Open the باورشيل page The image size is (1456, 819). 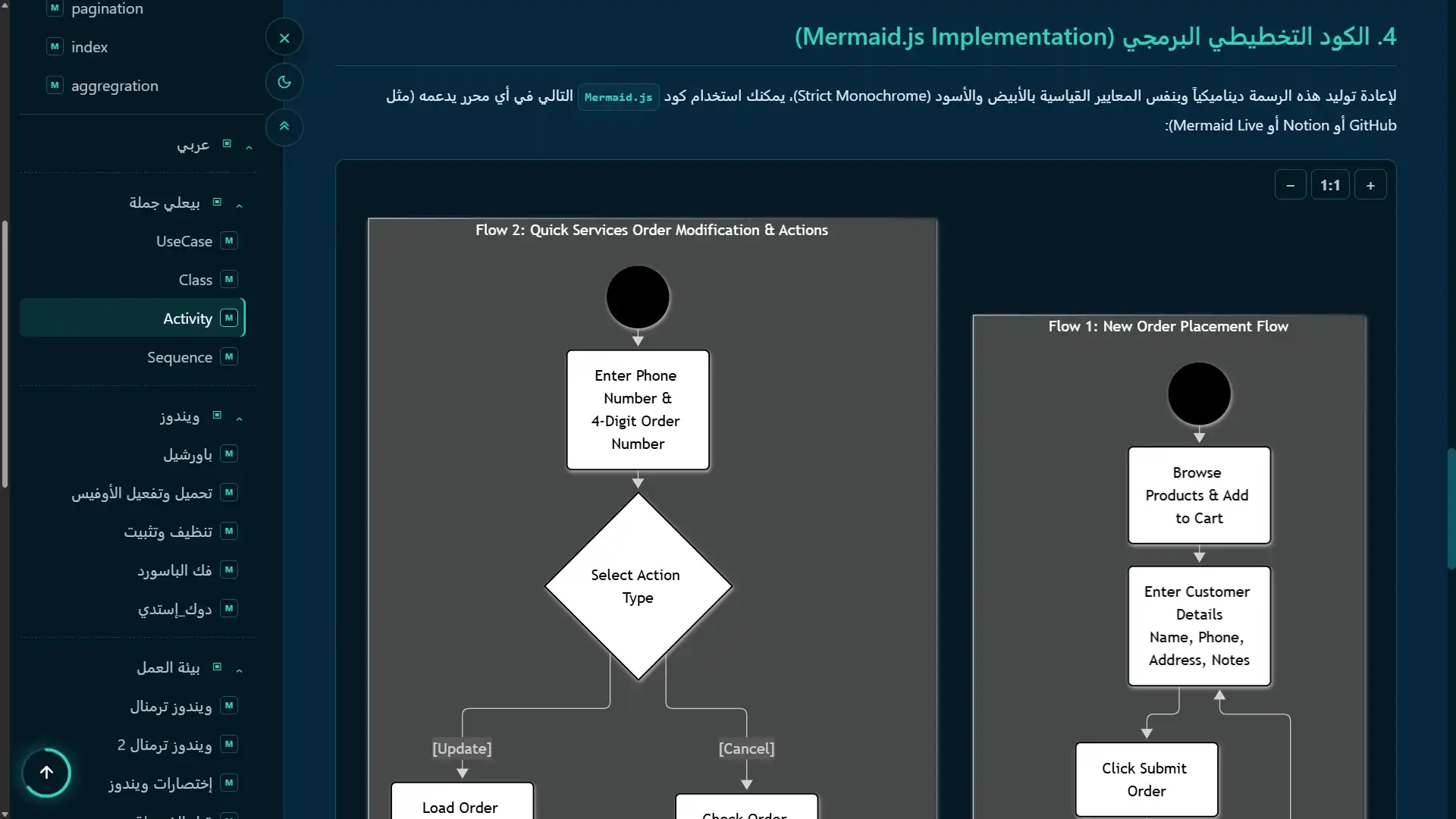click(x=187, y=454)
